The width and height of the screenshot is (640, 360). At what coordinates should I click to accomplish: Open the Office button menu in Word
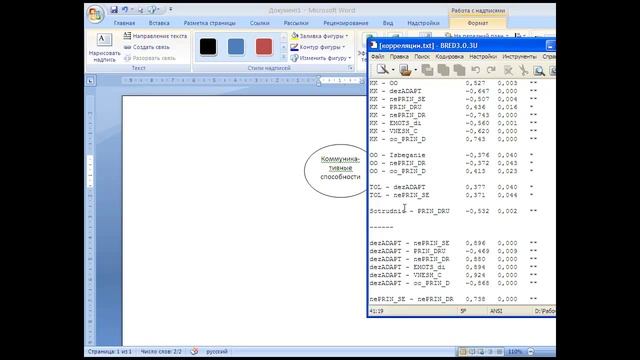95,15
